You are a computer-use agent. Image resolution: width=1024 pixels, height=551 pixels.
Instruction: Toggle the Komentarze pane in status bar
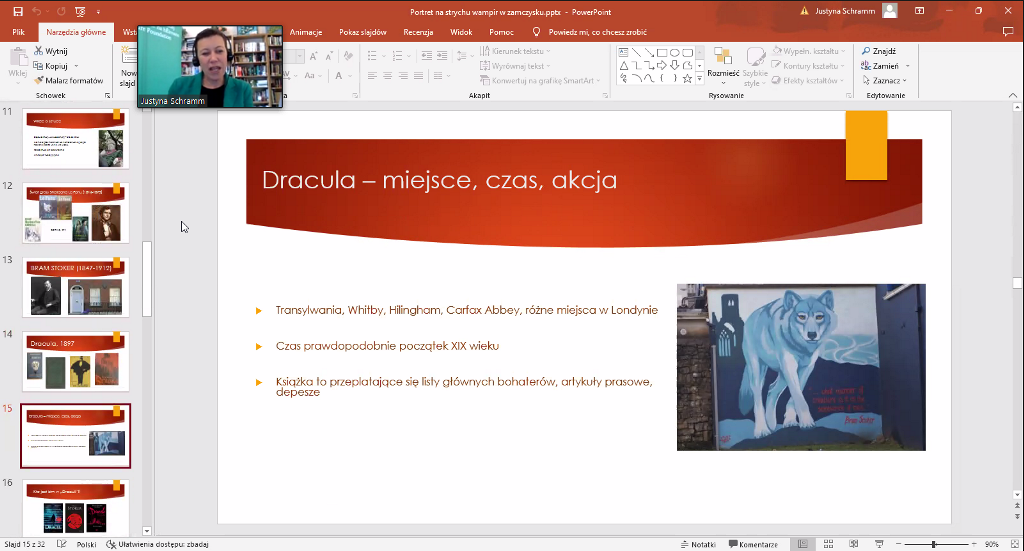pos(752,544)
